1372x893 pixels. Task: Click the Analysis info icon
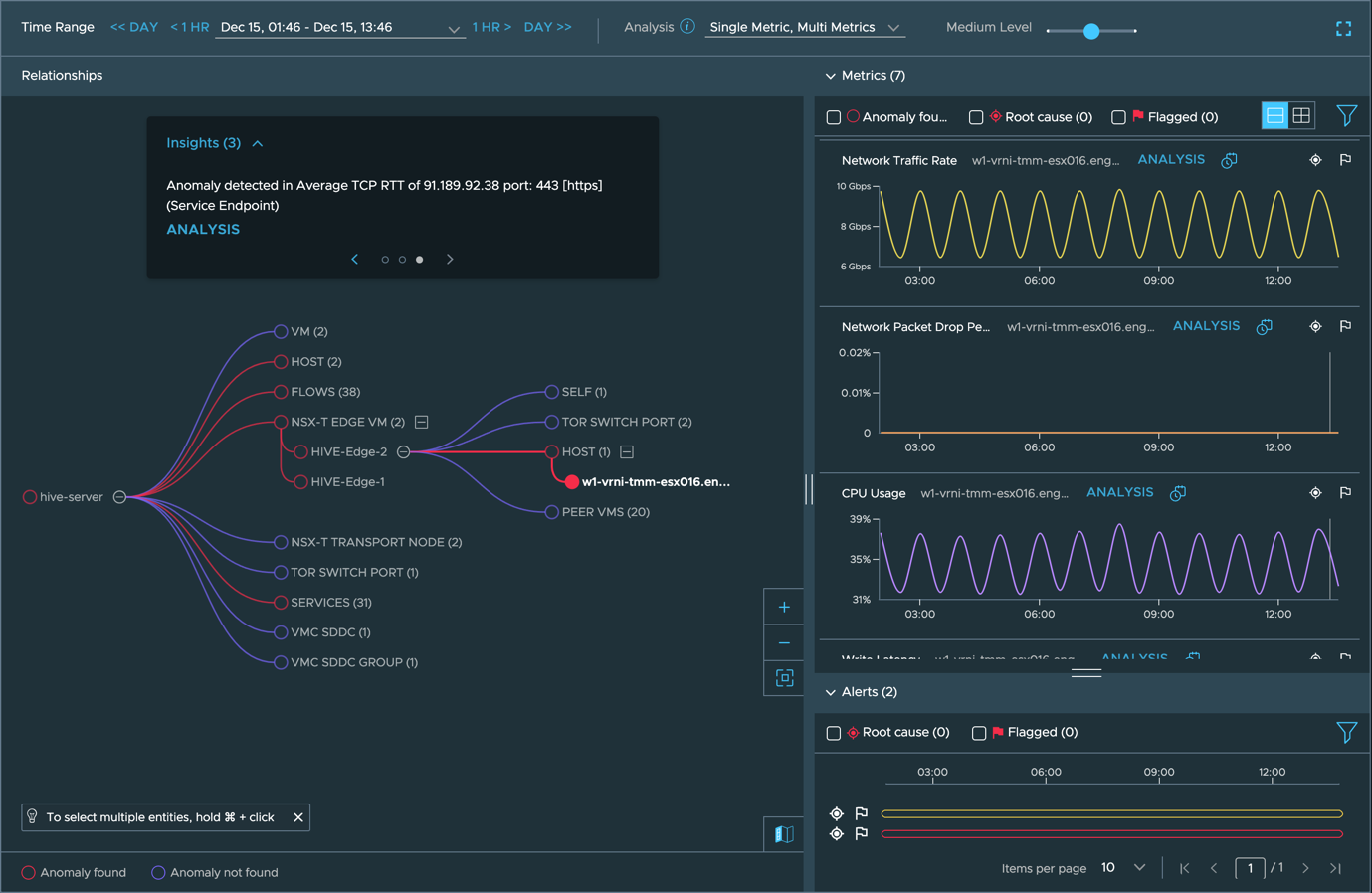click(x=687, y=27)
